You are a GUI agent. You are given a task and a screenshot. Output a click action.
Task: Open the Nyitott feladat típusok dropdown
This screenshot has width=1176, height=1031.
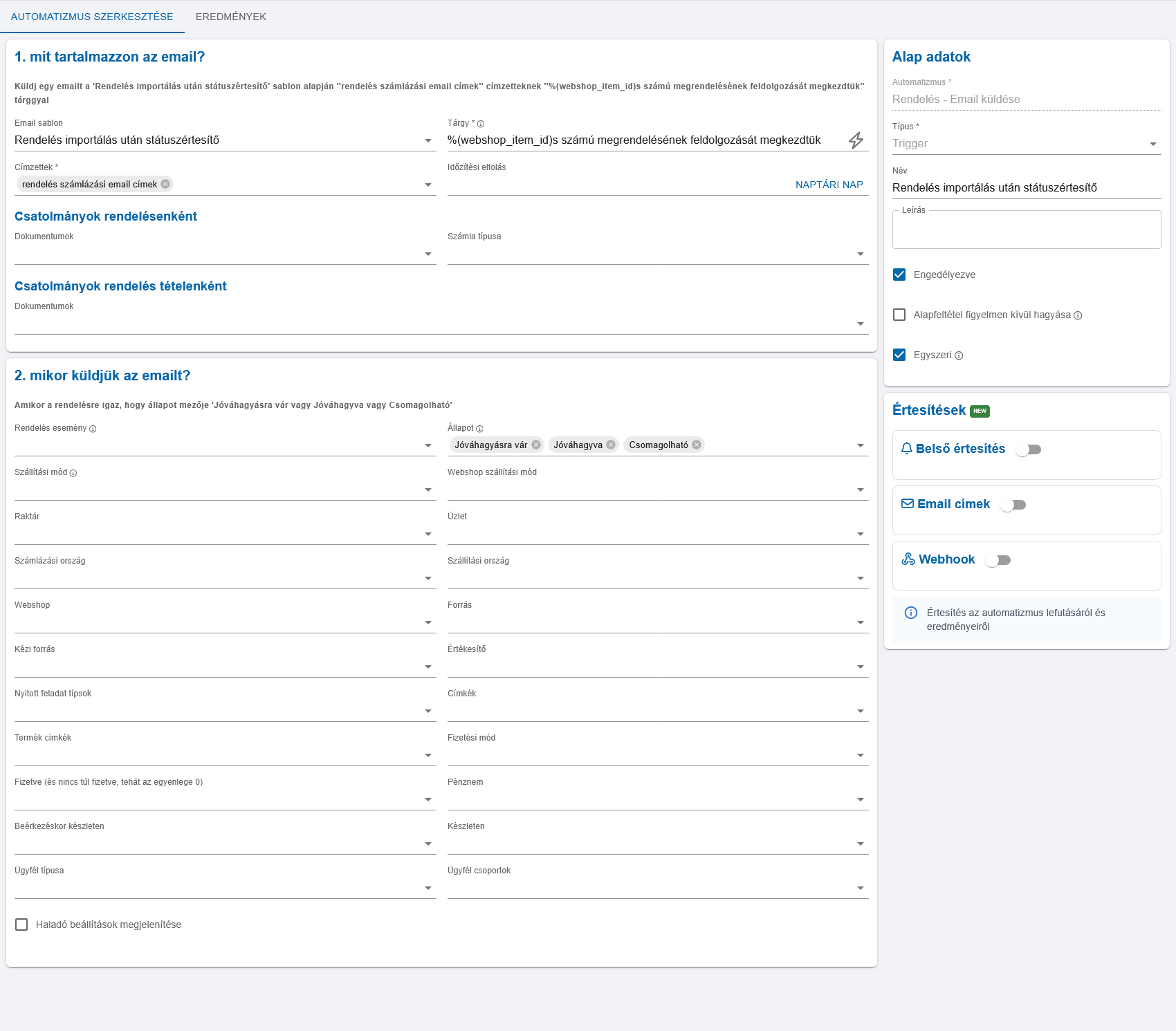pyautogui.click(x=225, y=711)
